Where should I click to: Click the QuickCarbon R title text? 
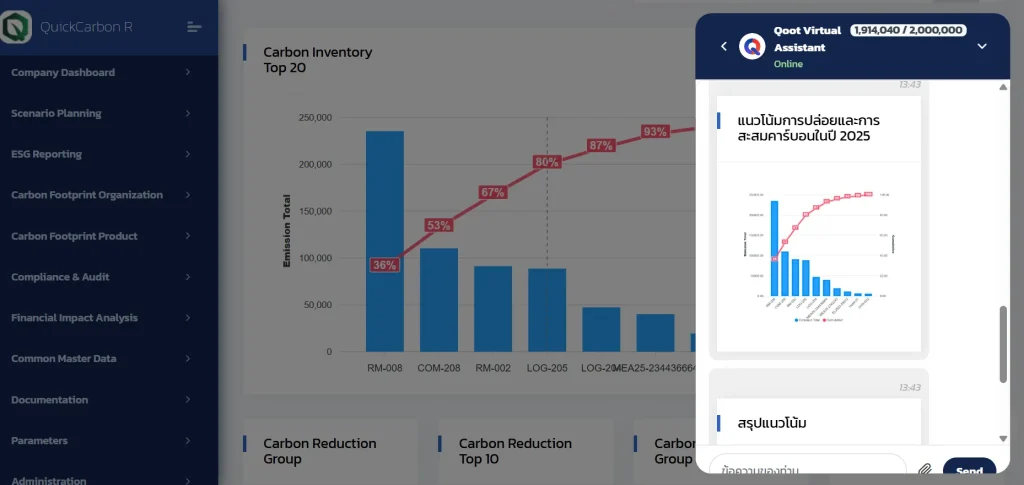(86, 27)
